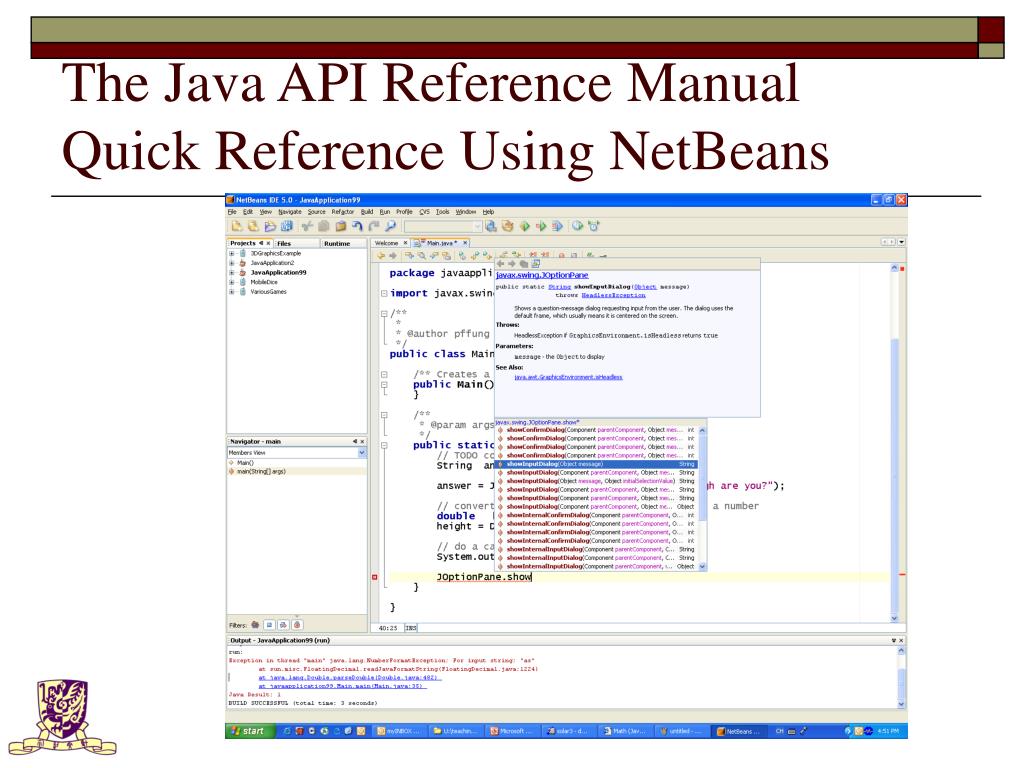The image size is (1024, 768).
Task: Toggle the last Navigator filter button
Action: pyautogui.click(x=297, y=625)
